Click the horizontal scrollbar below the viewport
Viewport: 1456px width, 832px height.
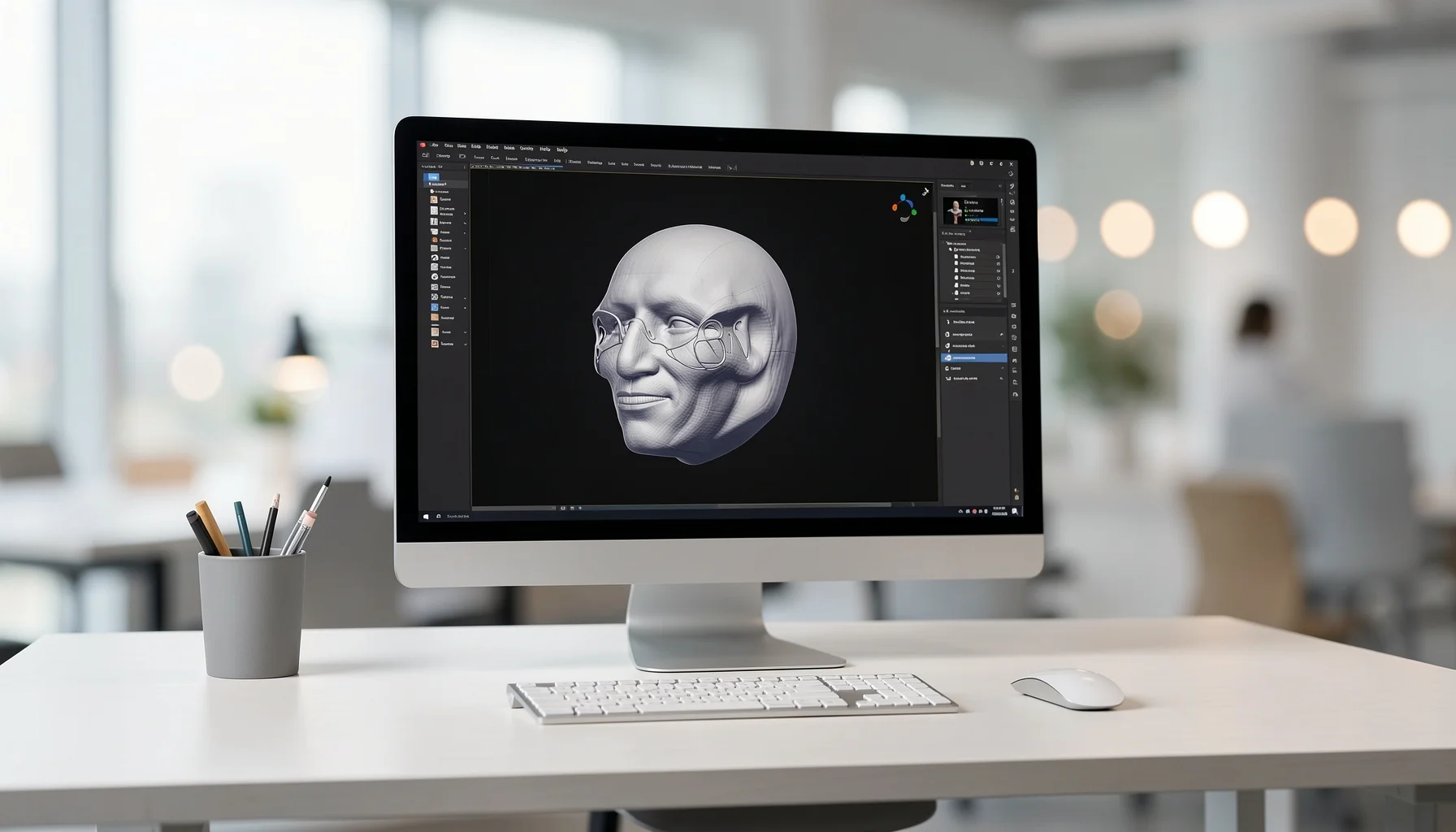click(804, 505)
